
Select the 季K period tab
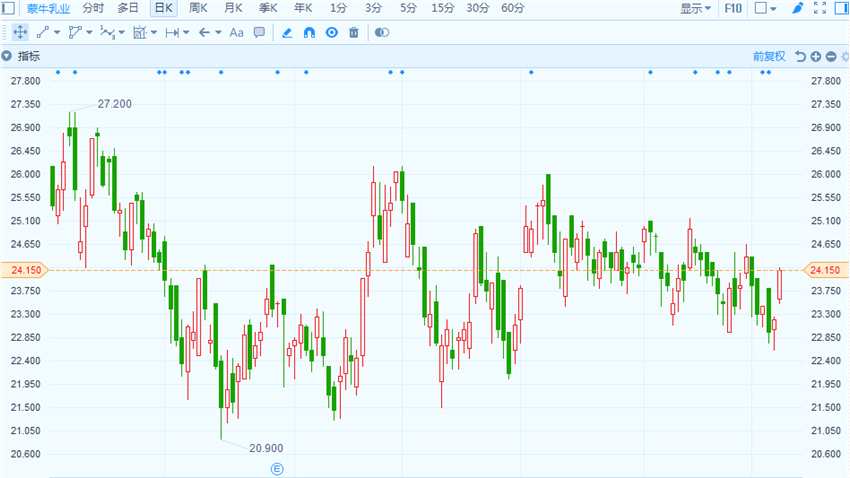pyautogui.click(x=268, y=8)
